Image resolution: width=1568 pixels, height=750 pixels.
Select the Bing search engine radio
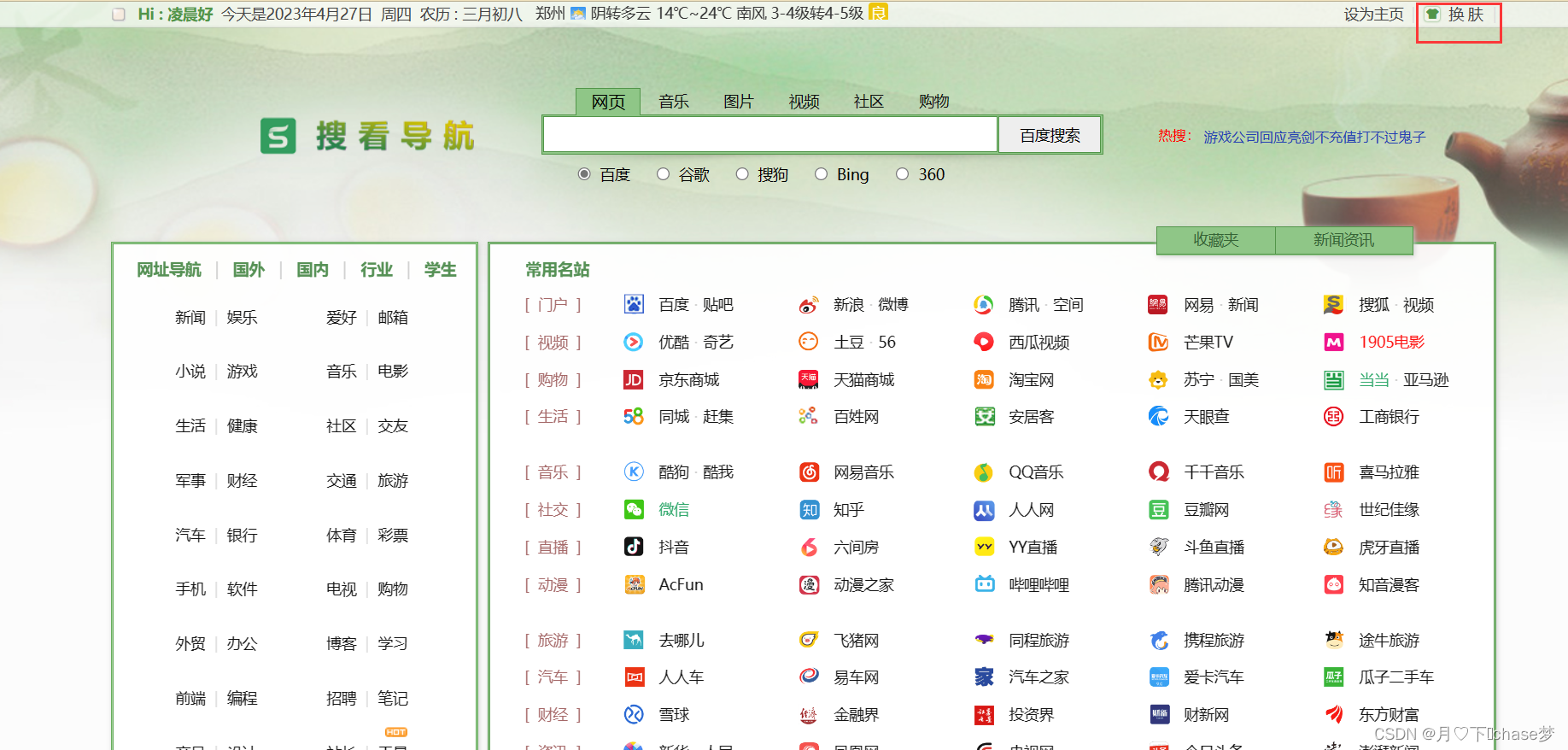821,174
